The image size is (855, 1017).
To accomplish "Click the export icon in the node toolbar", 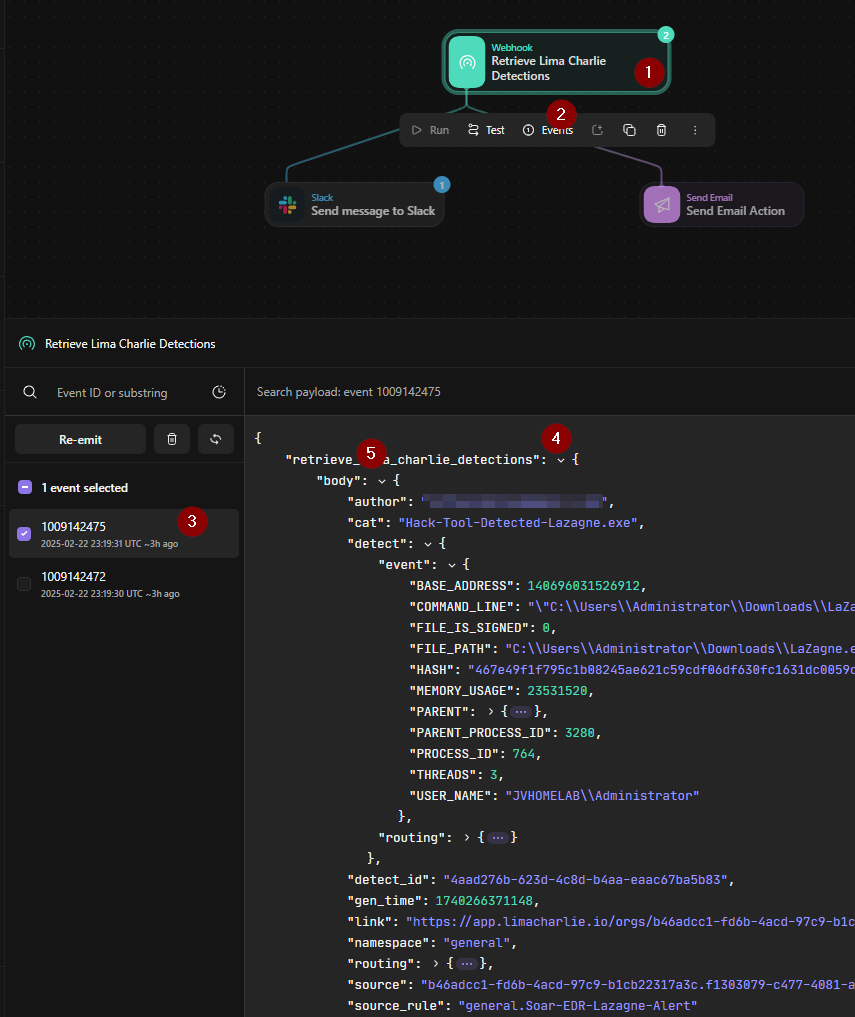I will pyautogui.click(x=597, y=130).
